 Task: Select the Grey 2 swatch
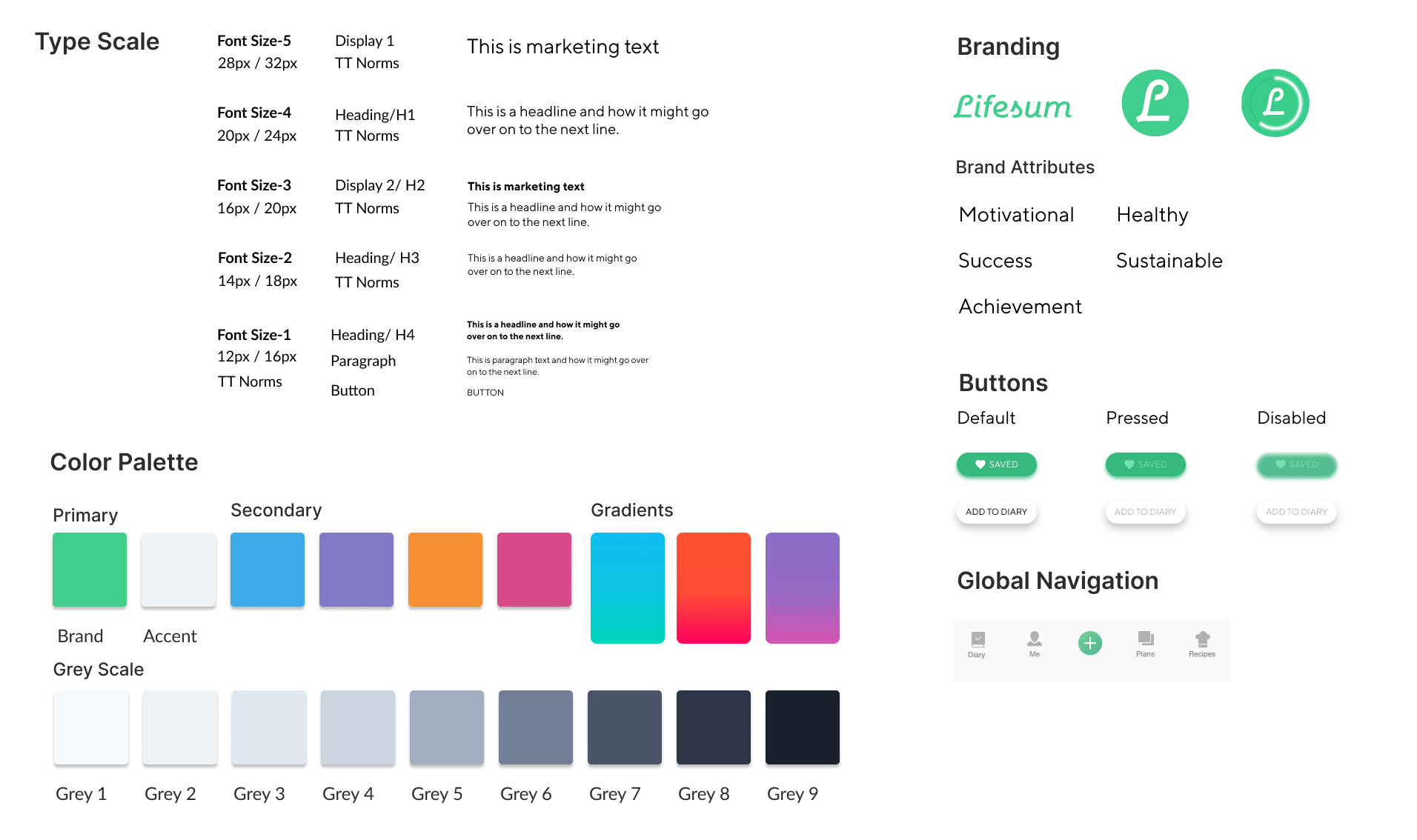pyautogui.click(x=180, y=727)
